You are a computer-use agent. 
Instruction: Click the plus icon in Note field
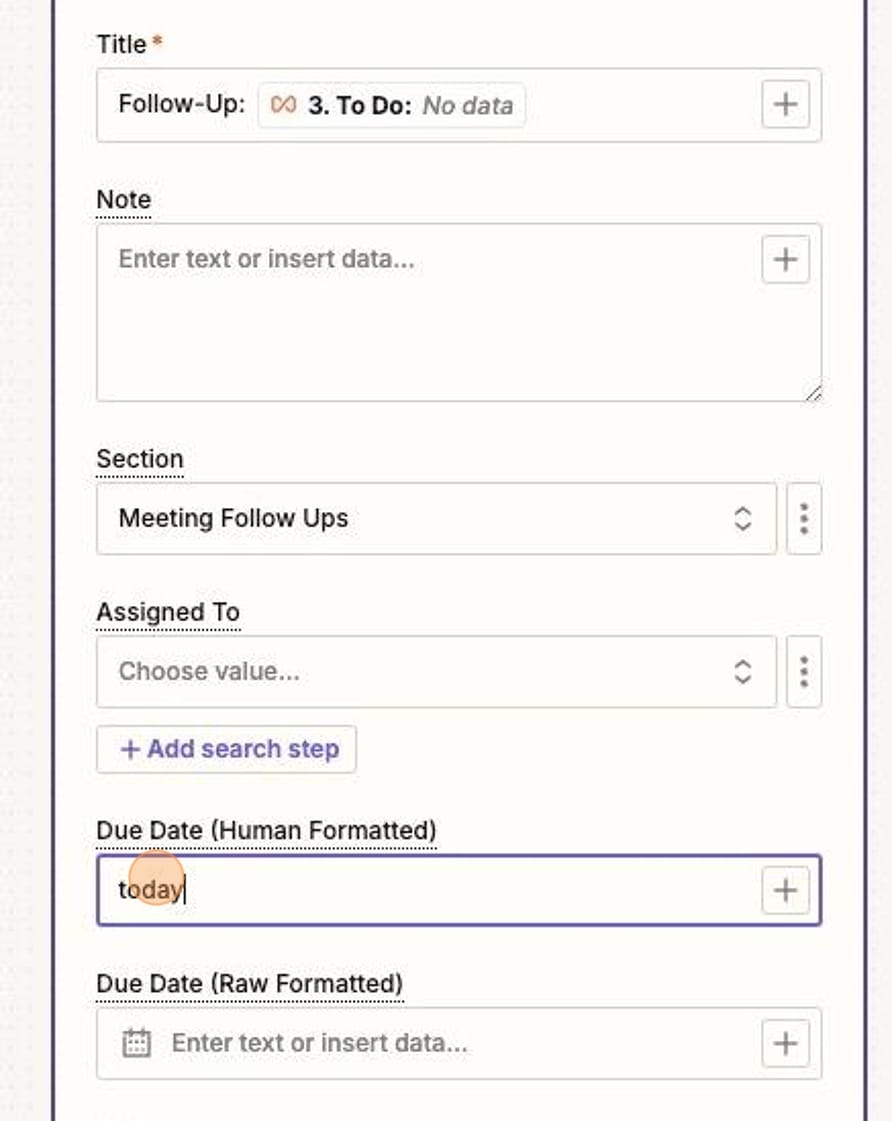(x=785, y=260)
